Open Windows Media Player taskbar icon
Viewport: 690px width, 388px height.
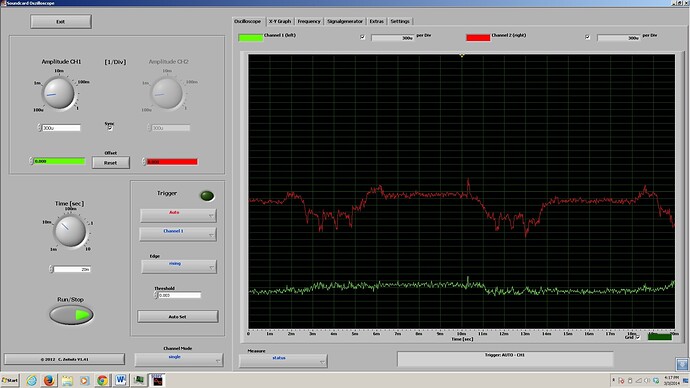tap(84, 380)
